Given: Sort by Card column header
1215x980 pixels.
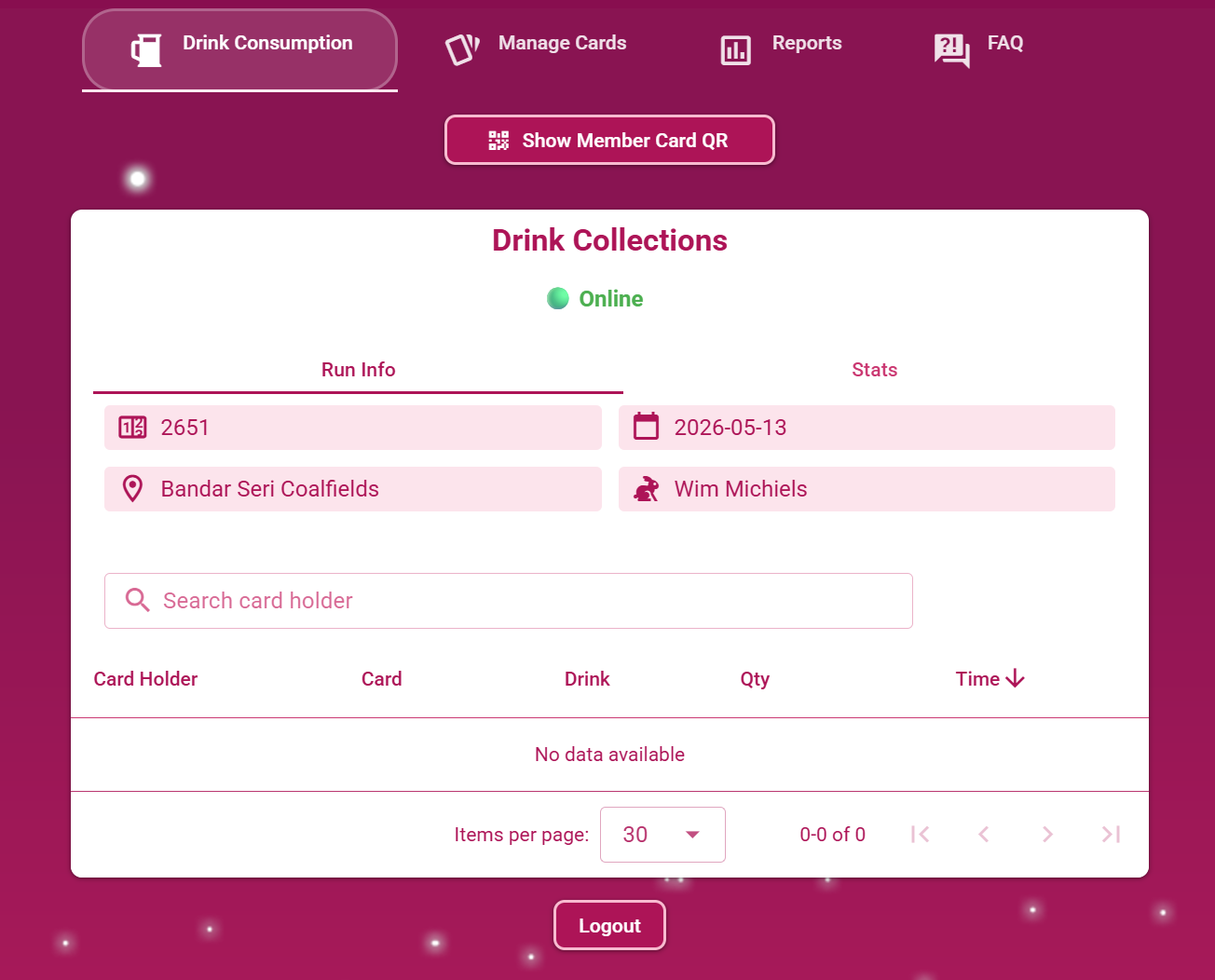Looking at the screenshot, I should (382, 679).
